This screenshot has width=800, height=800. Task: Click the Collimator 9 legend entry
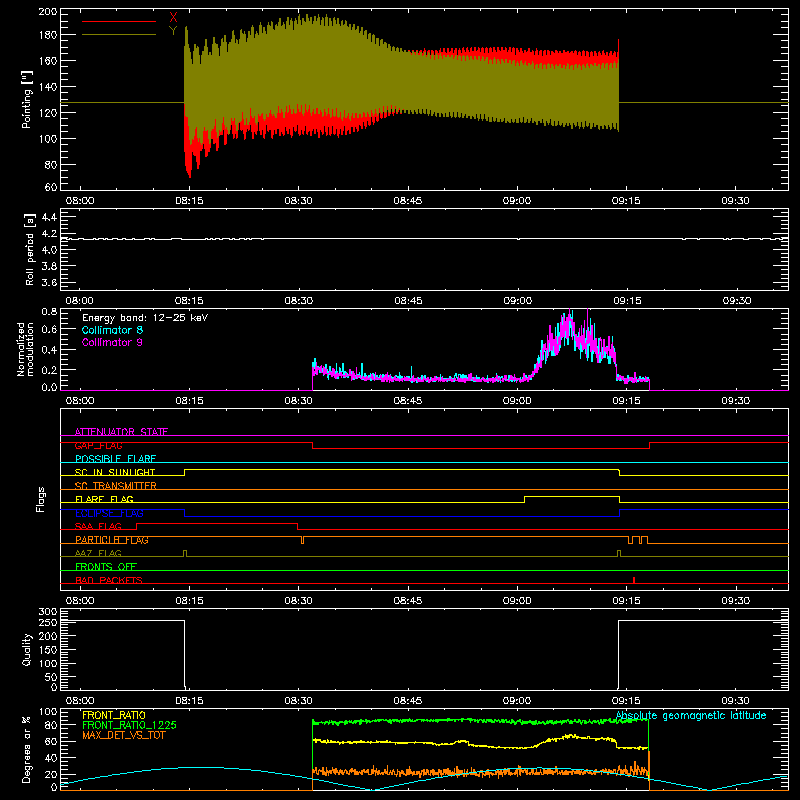(112, 342)
